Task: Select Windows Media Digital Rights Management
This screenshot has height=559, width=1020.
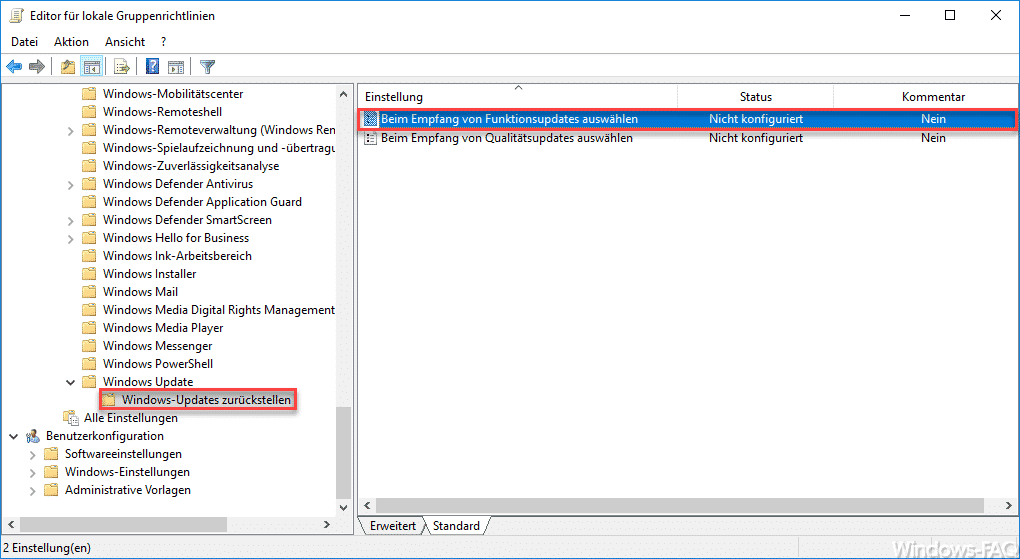Action: coord(219,310)
